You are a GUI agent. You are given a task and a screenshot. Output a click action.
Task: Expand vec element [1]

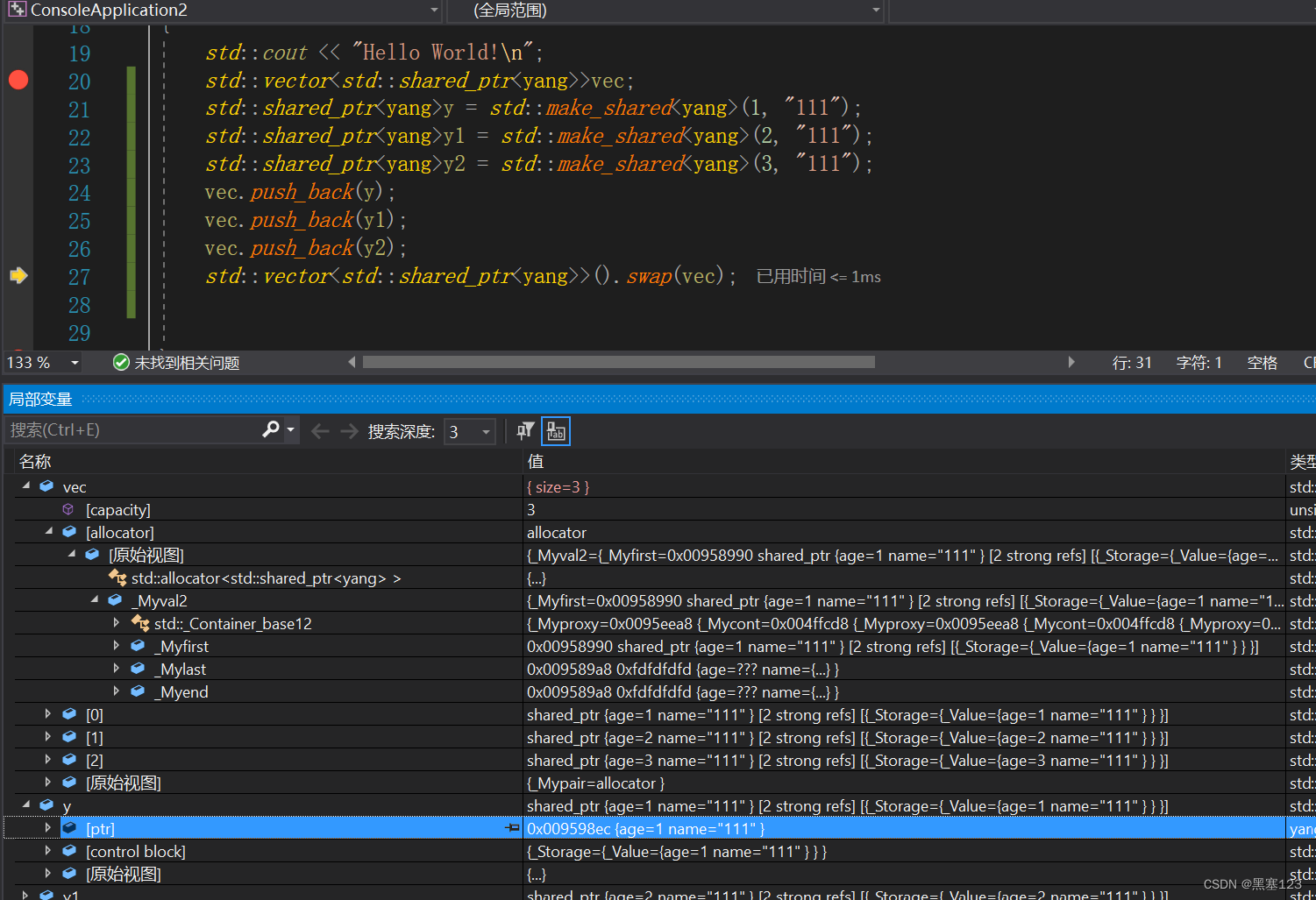pyautogui.click(x=48, y=737)
